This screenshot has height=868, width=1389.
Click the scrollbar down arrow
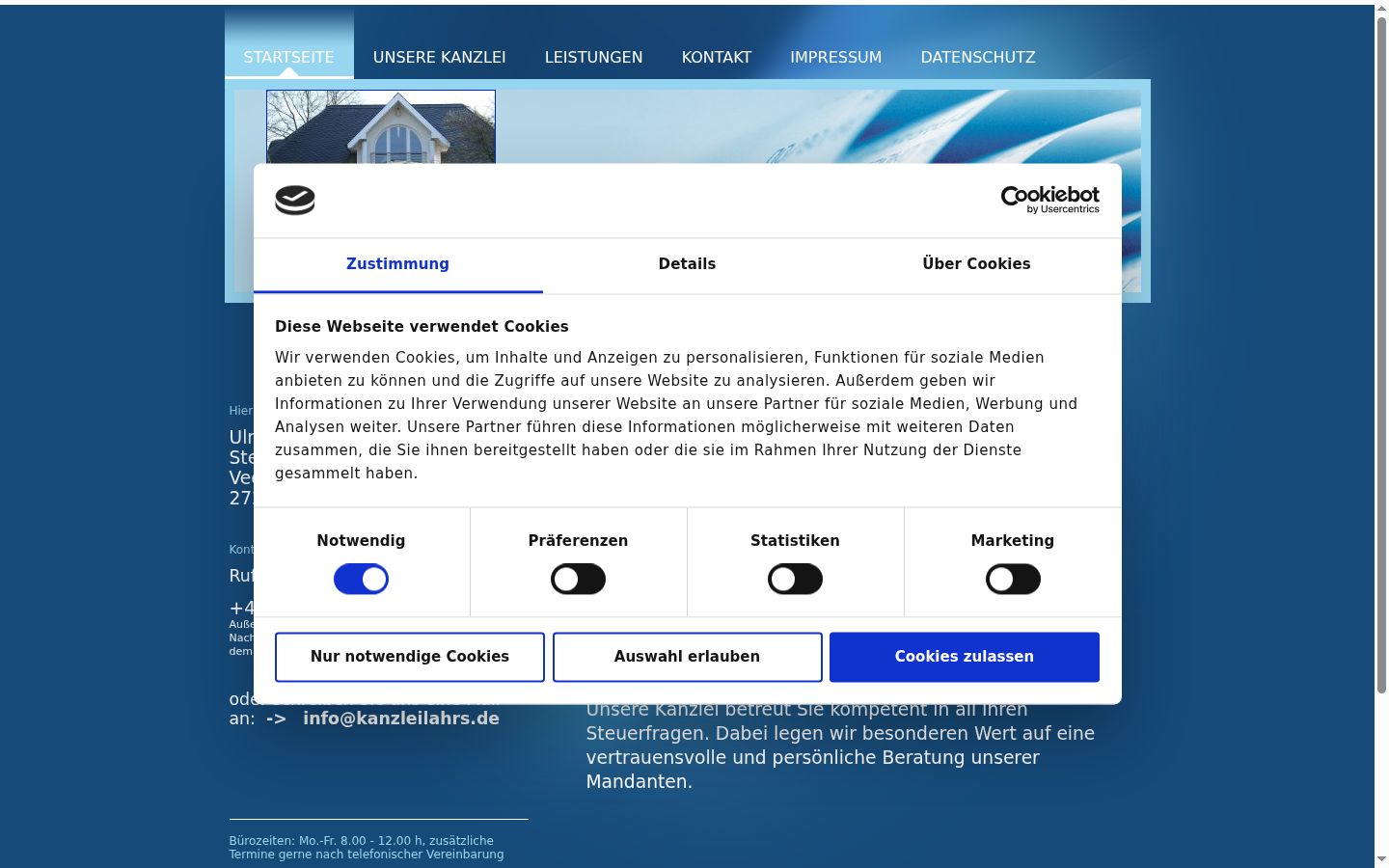point(1381,859)
